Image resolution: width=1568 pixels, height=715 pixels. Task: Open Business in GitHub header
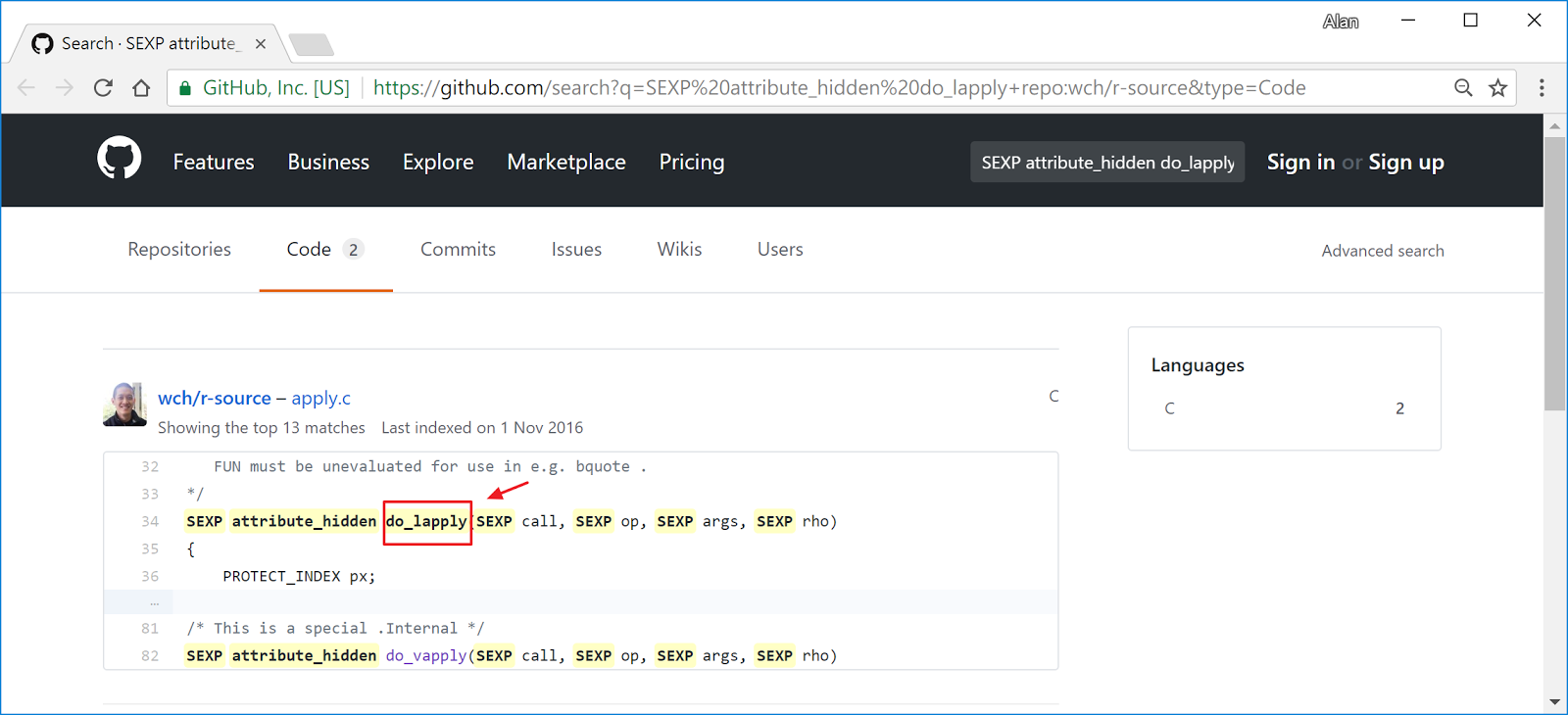(328, 163)
